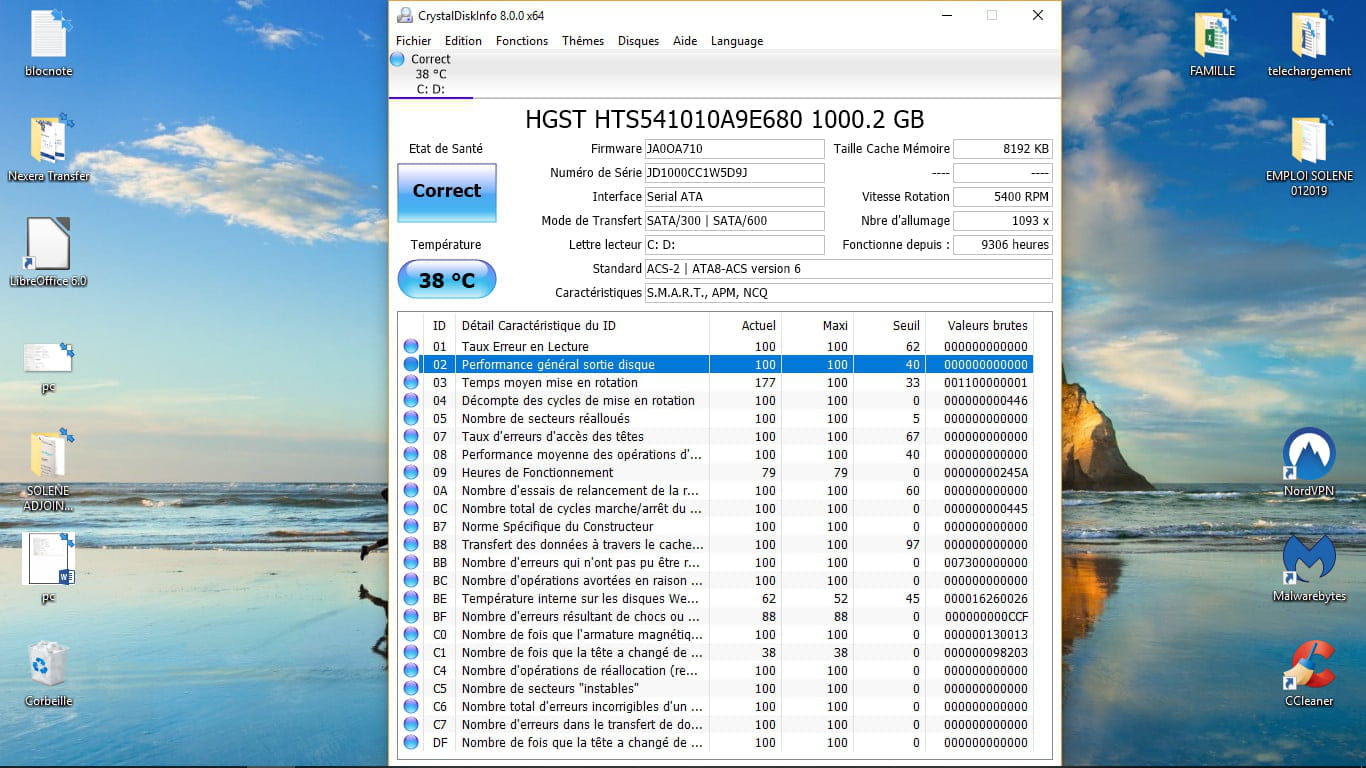Click the Correct health status button
Screen dimensions: 1366x768
[x=447, y=192]
